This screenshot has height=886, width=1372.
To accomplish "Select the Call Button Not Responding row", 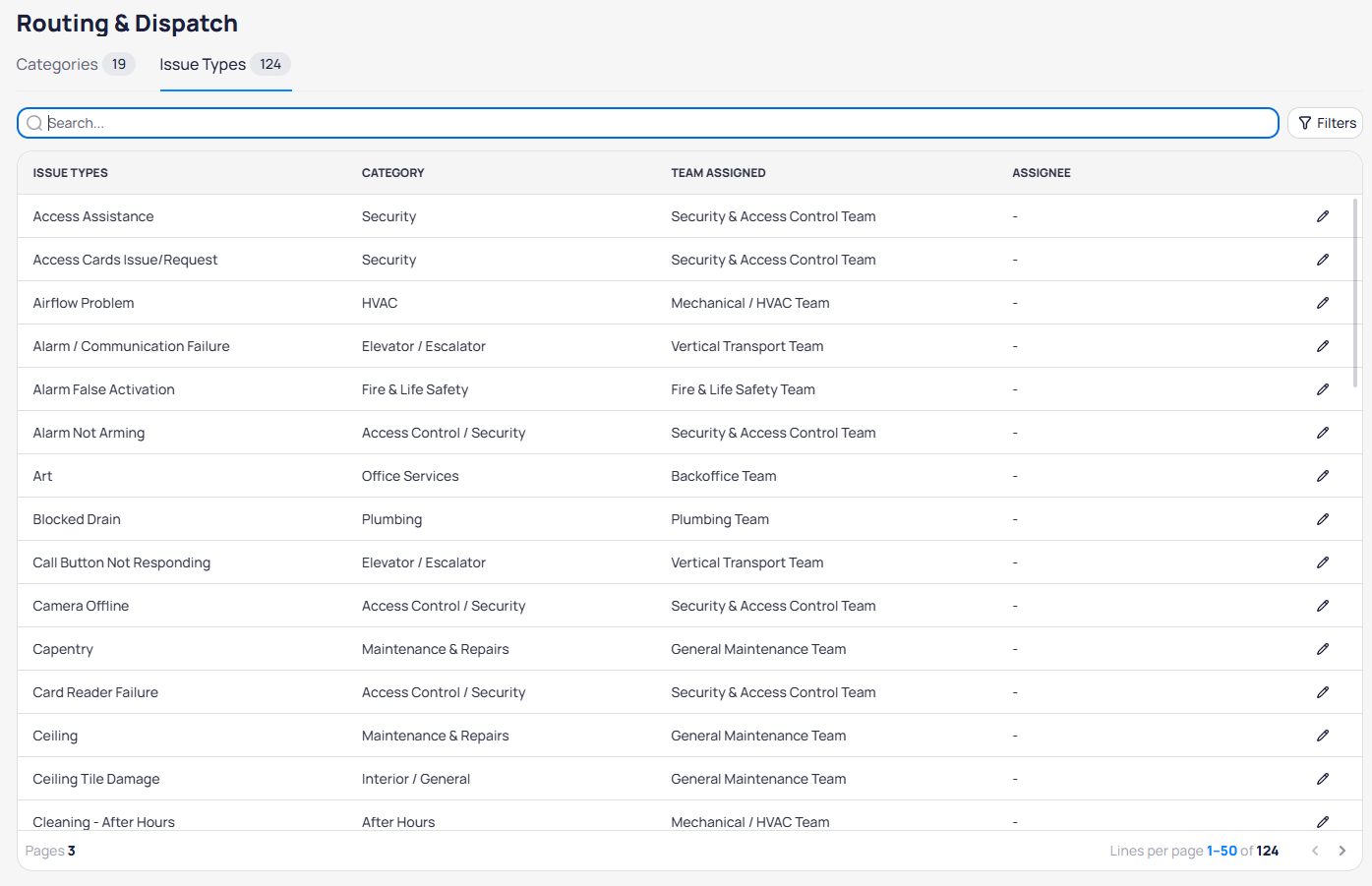I will point(122,562).
